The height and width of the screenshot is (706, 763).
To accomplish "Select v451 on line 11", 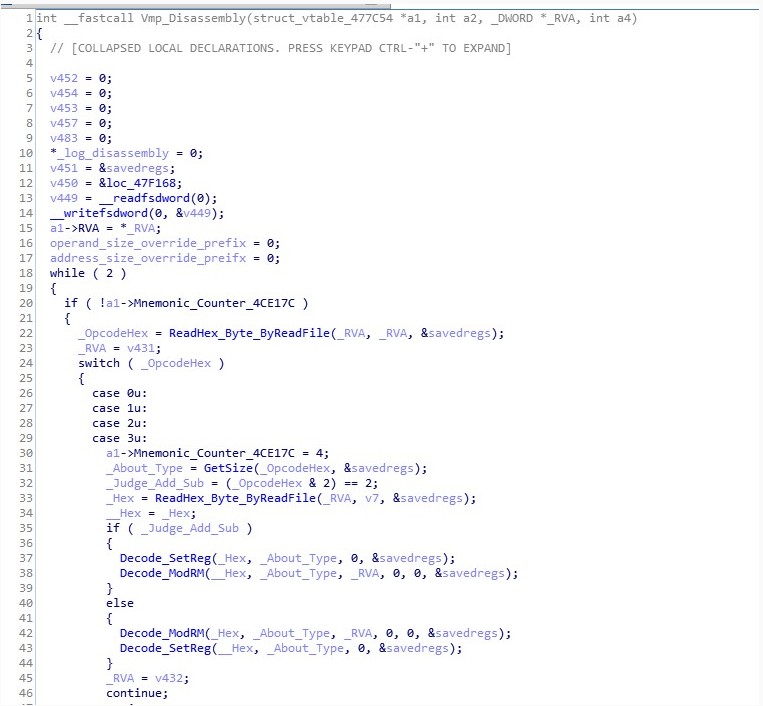I will (x=64, y=168).
